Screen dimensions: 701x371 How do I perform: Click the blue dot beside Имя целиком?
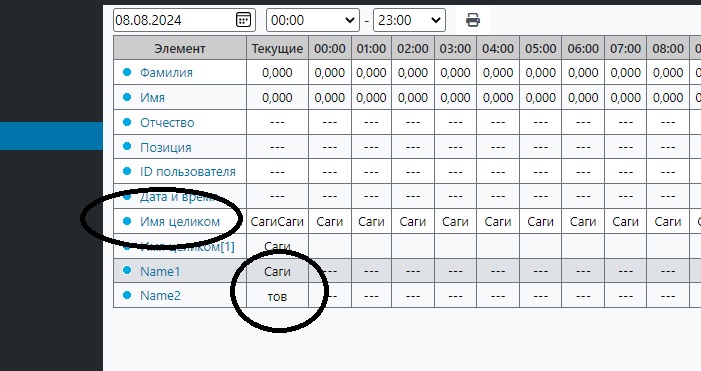[x=127, y=221]
